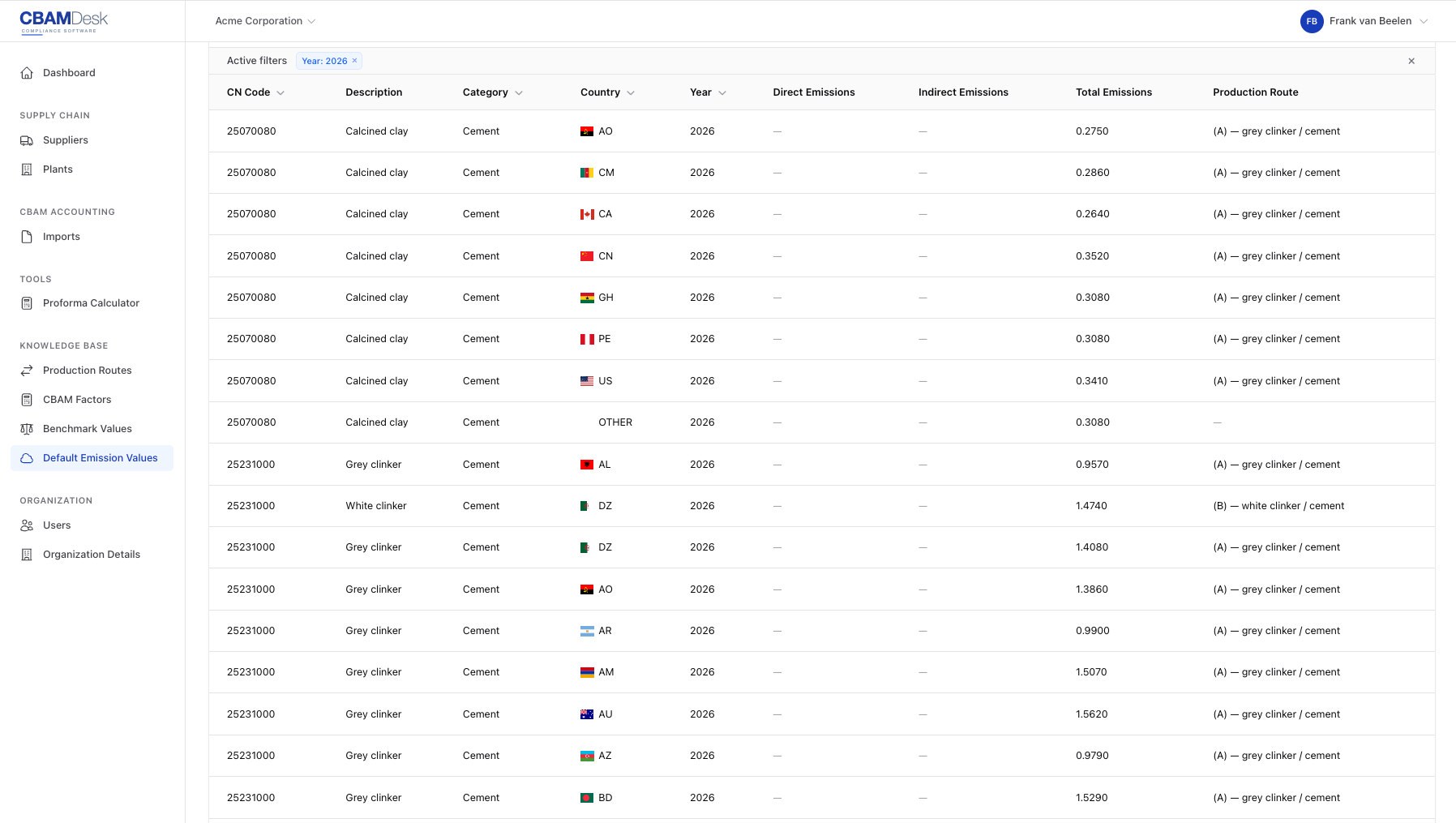The width and height of the screenshot is (1456, 823).
Task: Open Benchmark Values with the scale icon
Action: (28, 428)
